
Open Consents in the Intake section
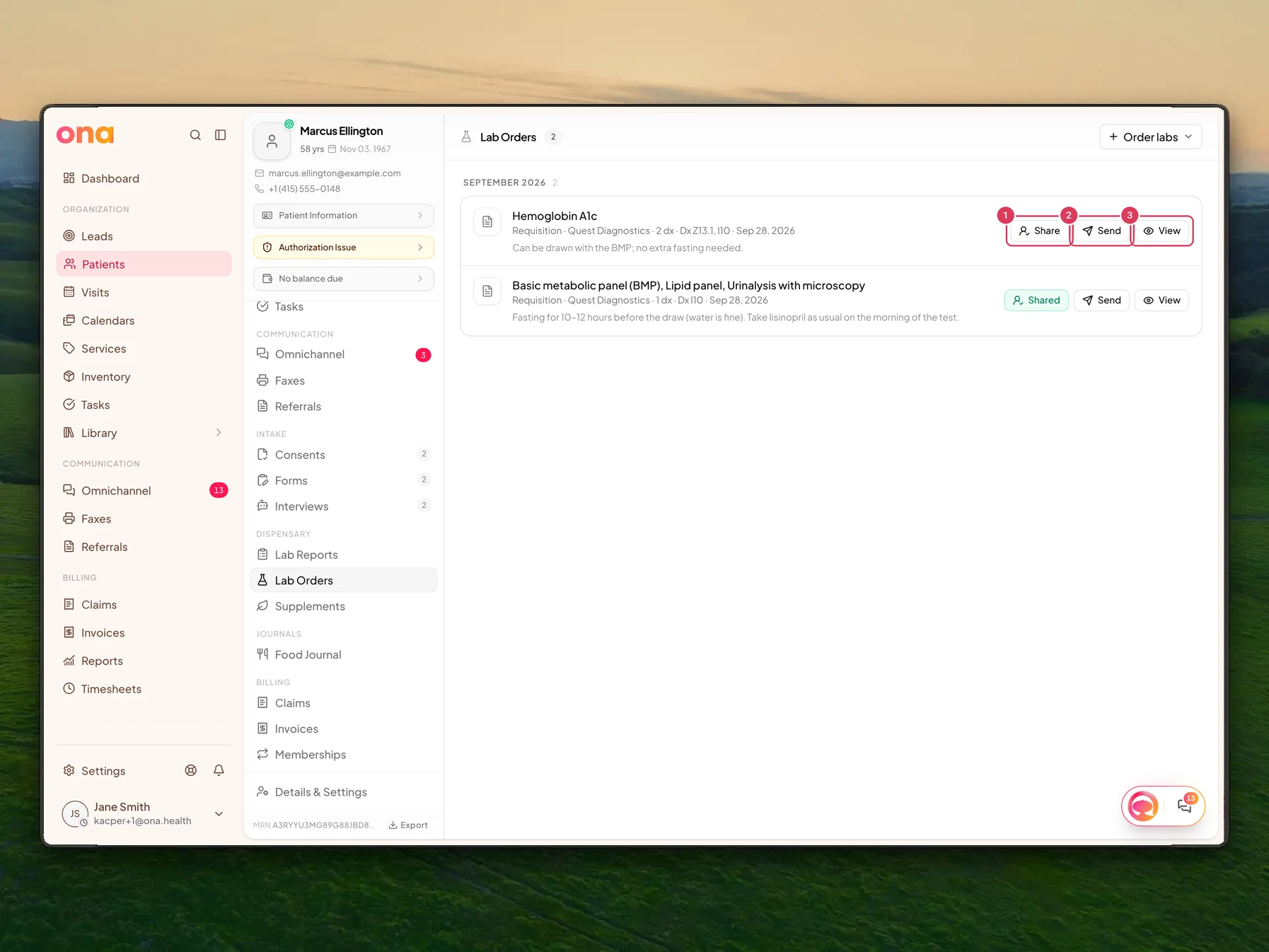pyautogui.click(x=344, y=455)
